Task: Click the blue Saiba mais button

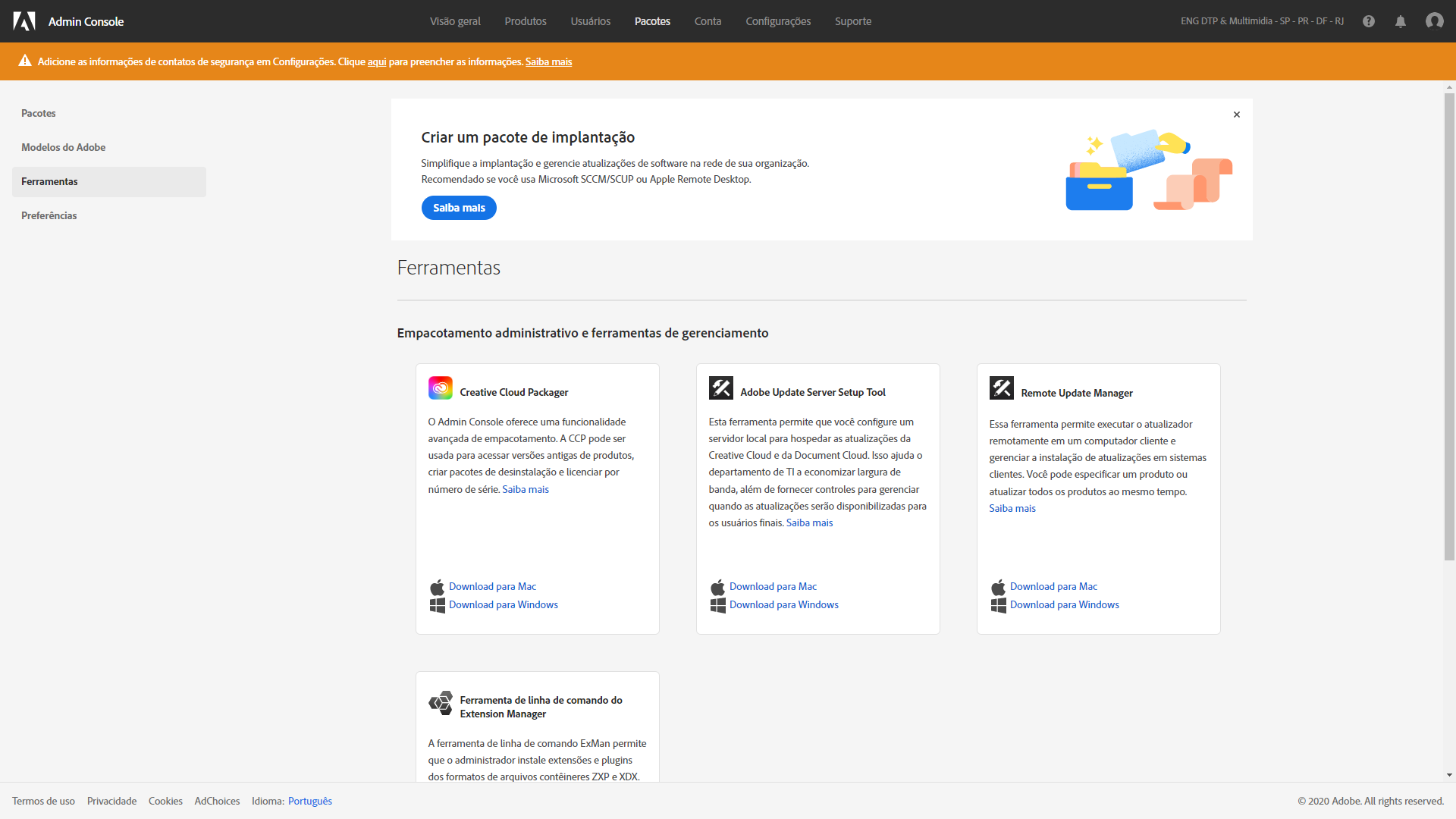Action: [x=459, y=208]
